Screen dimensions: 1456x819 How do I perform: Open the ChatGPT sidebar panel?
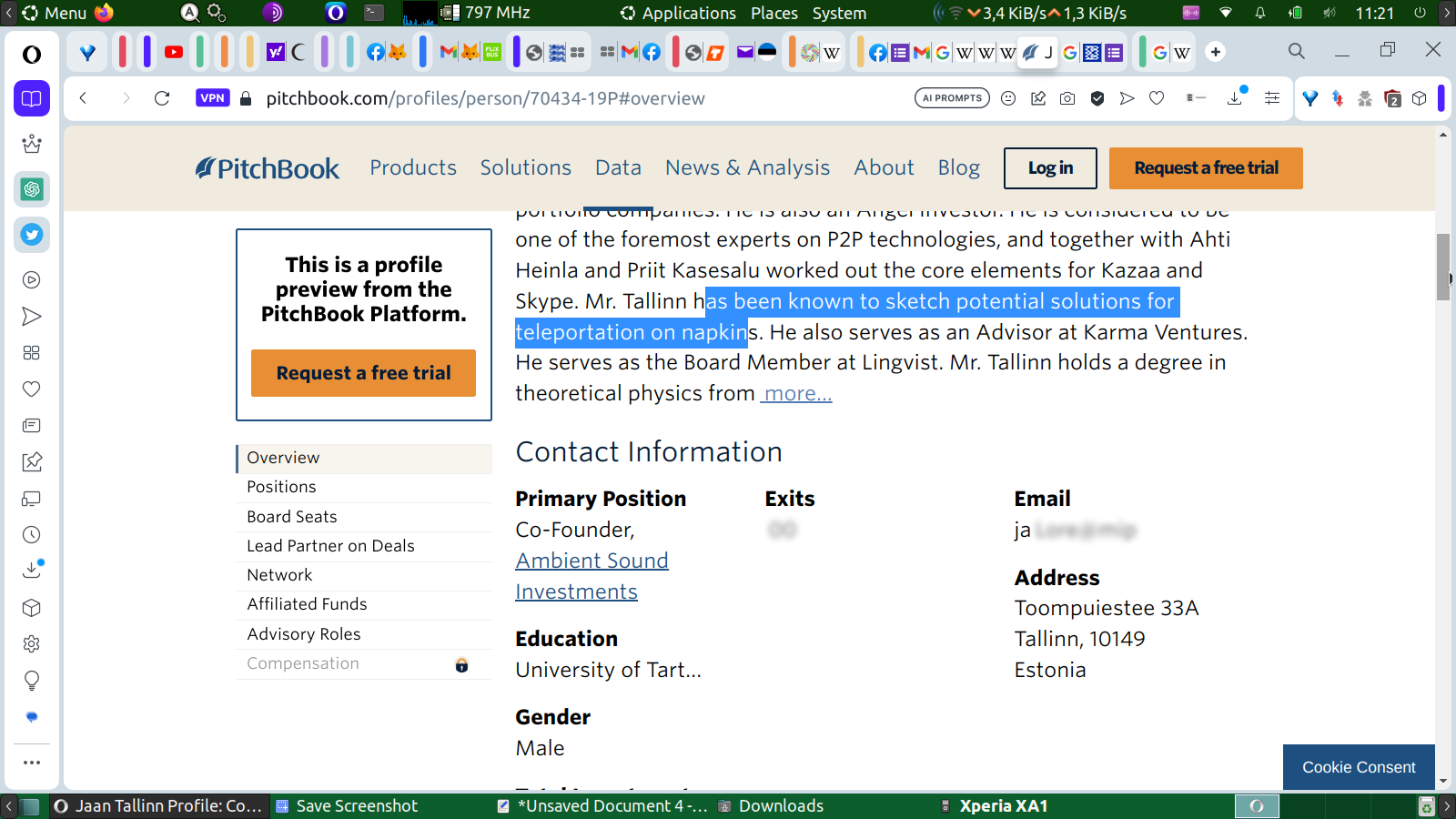pyautogui.click(x=32, y=189)
